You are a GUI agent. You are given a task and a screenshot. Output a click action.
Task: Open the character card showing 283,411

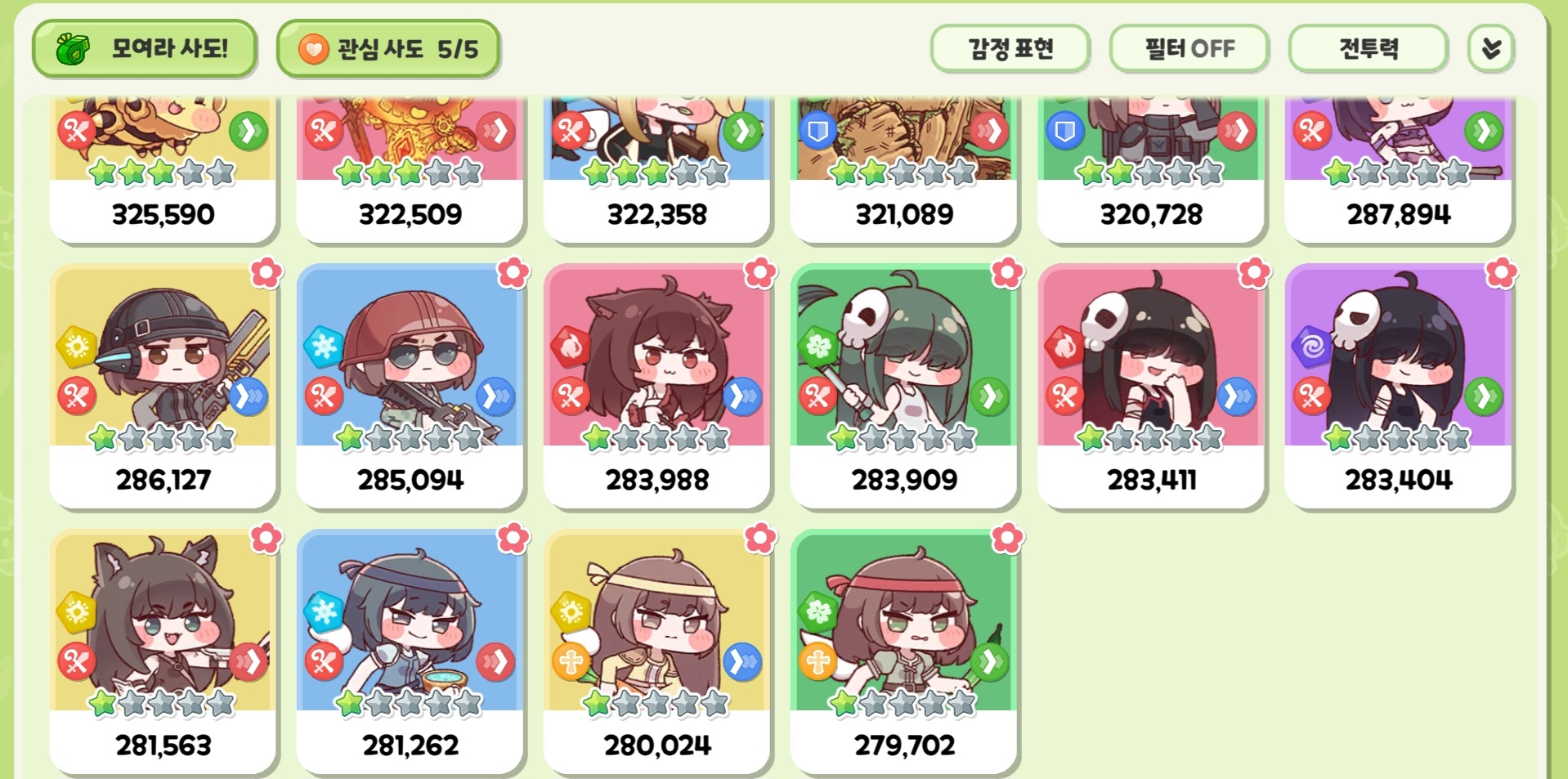click(1151, 386)
